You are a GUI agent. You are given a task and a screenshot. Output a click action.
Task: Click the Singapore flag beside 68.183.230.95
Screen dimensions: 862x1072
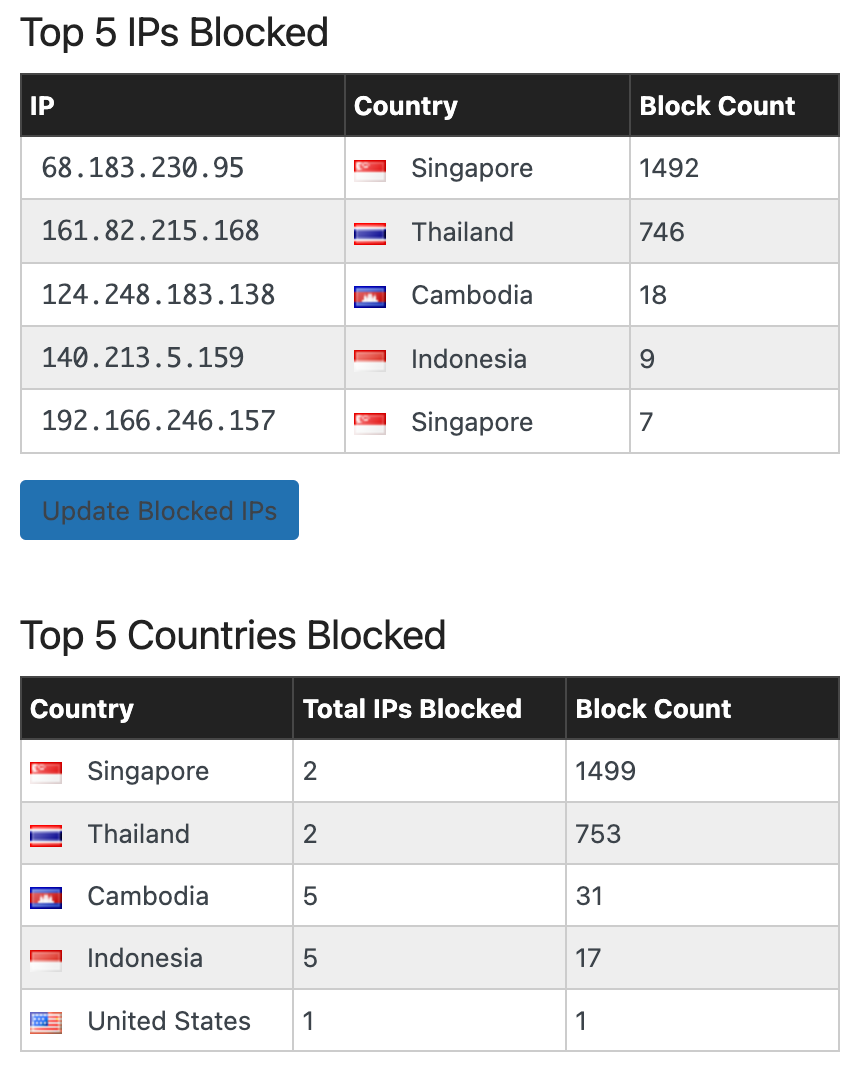click(x=370, y=170)
